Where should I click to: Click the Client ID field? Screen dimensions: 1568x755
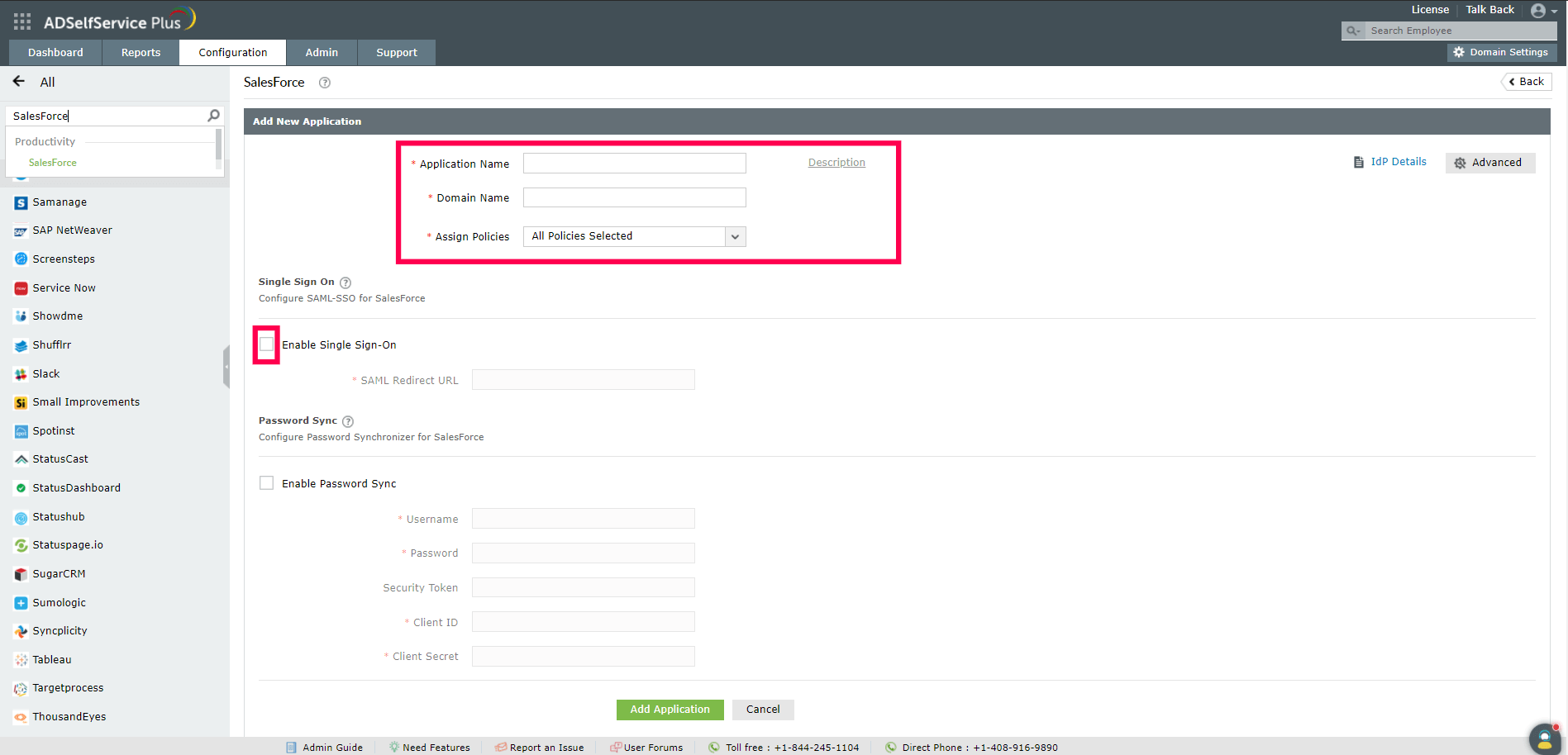click(584, 622)
